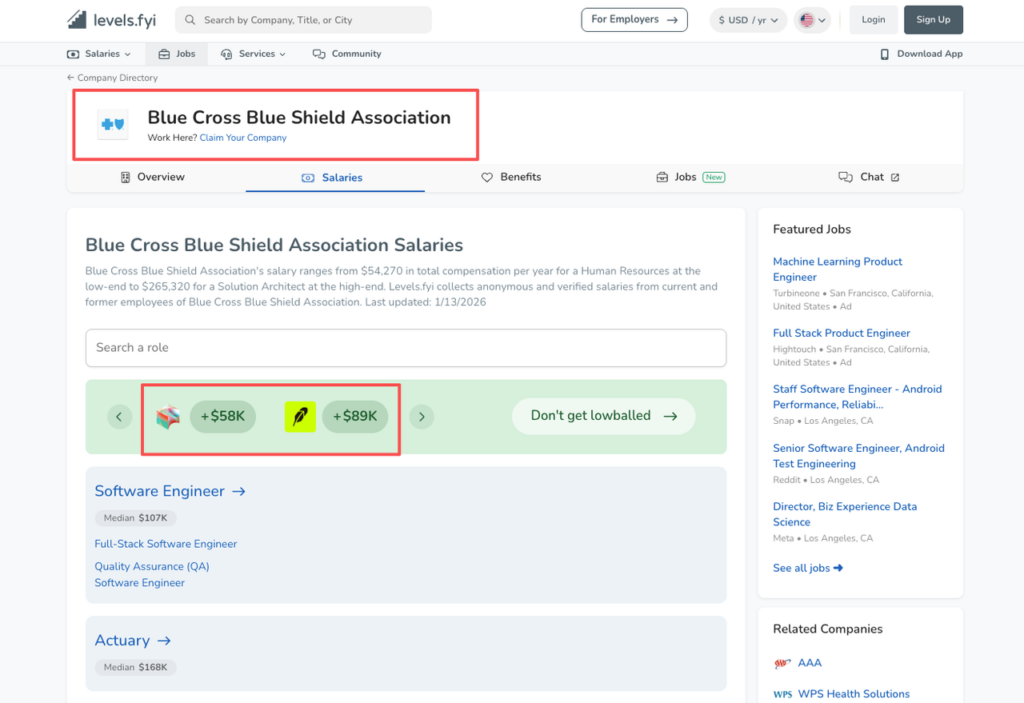
Task: Click the Community chat bubble icon
Action: click(318, 53)
